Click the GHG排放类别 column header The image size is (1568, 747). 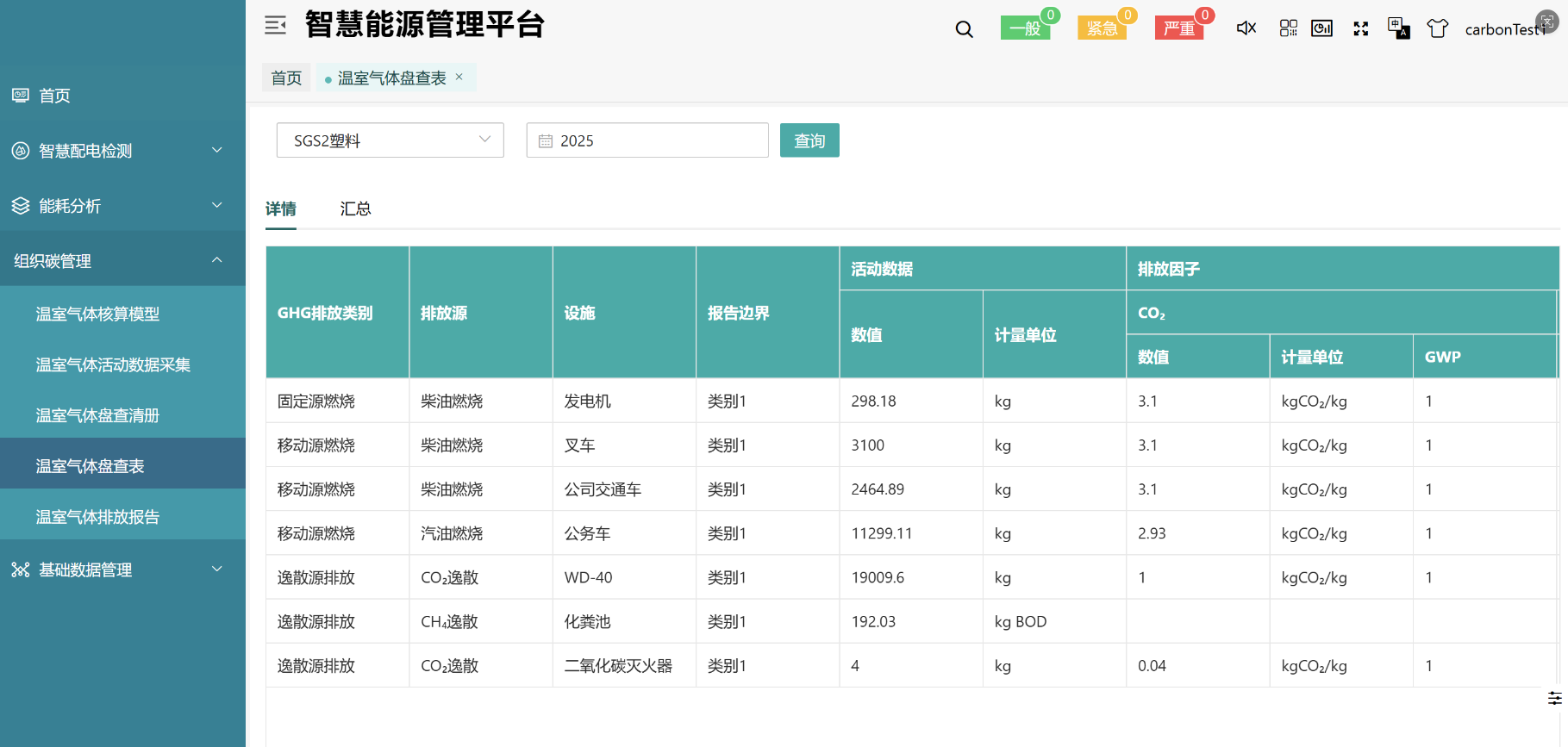tap(337, 313)
